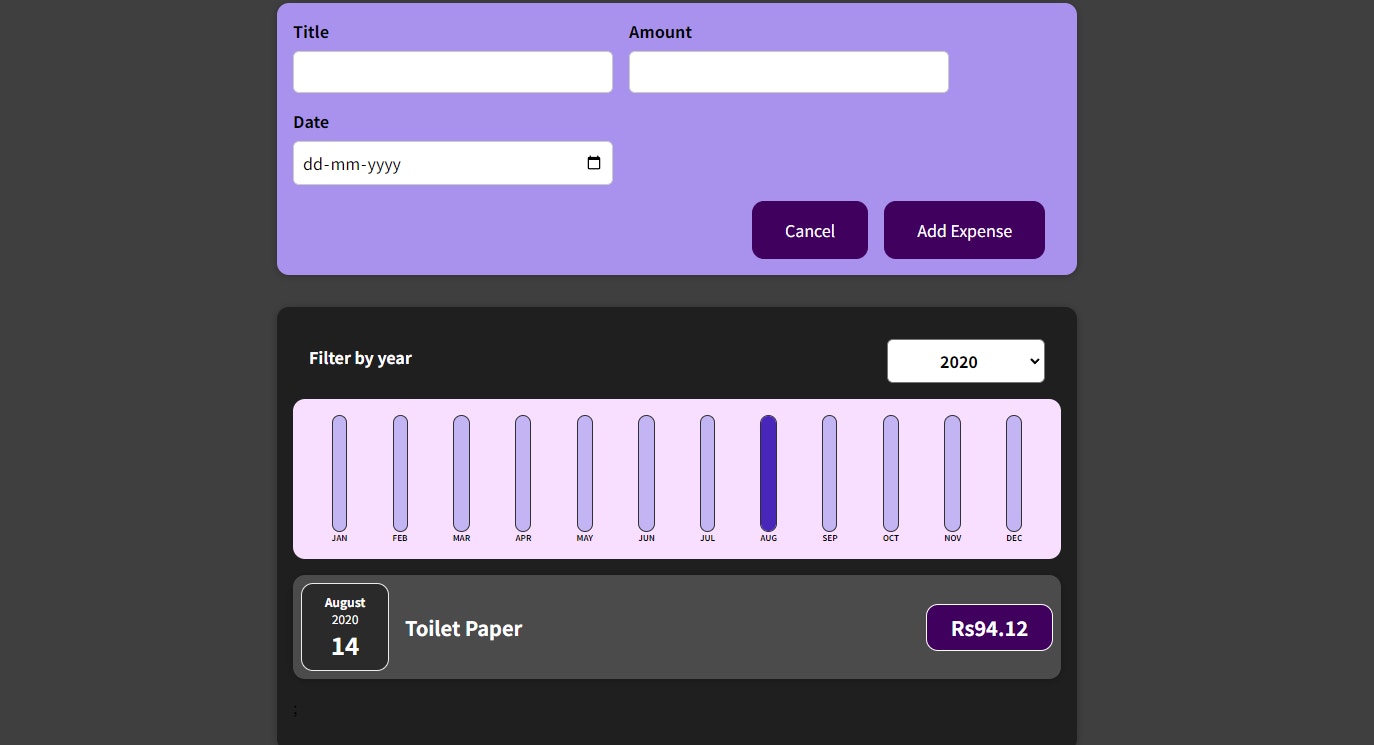
Task: Click the APR chart bar
Action: click(523, 473)
